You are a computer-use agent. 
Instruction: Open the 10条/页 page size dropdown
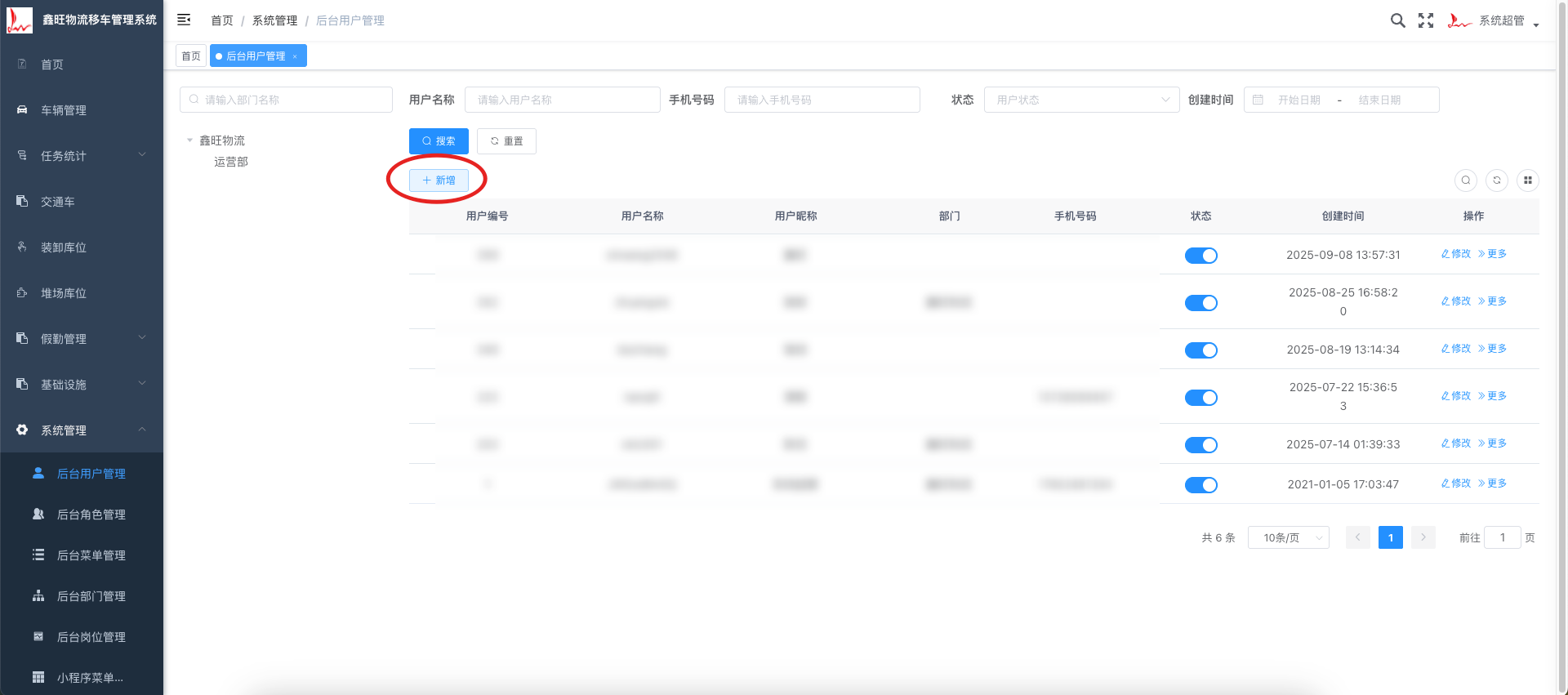point(1289,537)
